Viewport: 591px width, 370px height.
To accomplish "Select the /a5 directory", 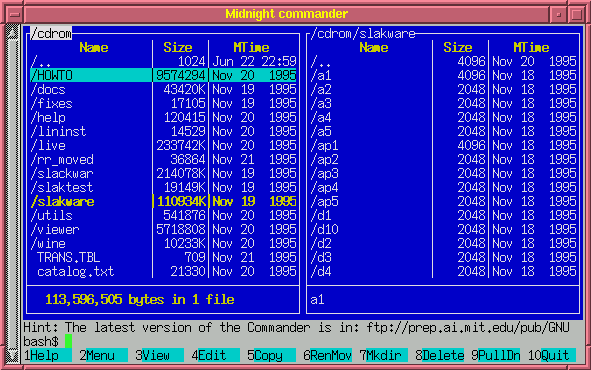I will click(443, 131).
